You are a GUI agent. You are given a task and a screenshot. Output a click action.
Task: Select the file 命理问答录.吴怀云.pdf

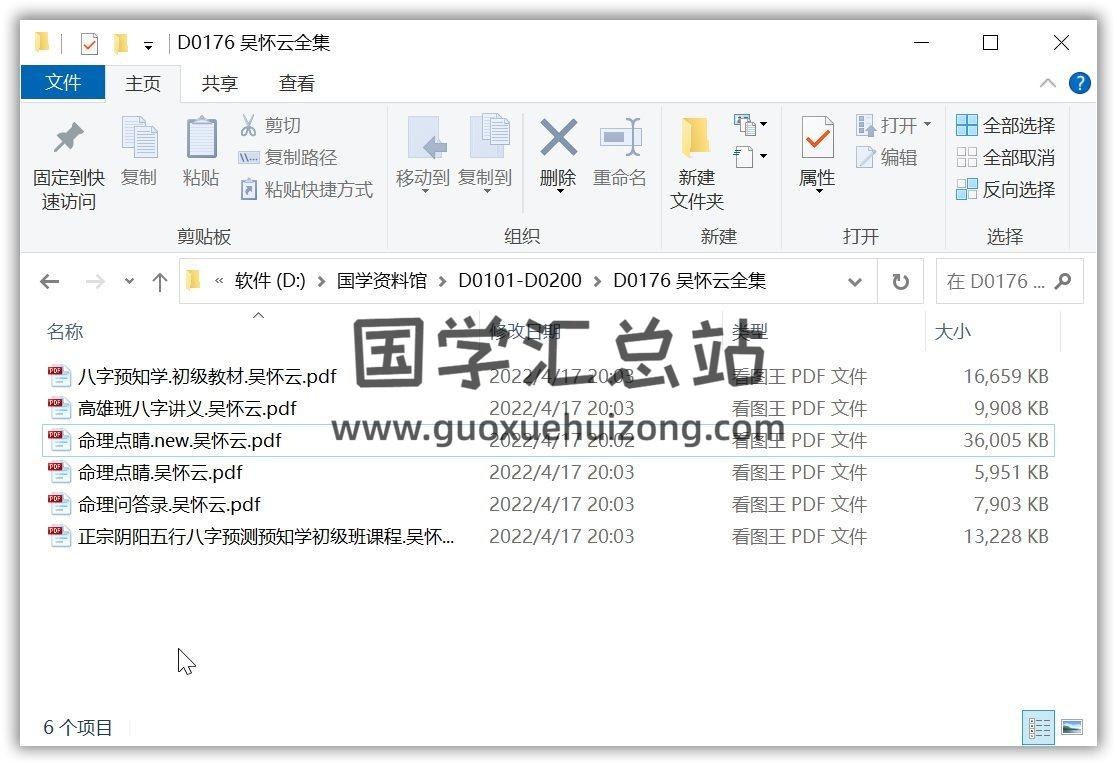point(169,505)
